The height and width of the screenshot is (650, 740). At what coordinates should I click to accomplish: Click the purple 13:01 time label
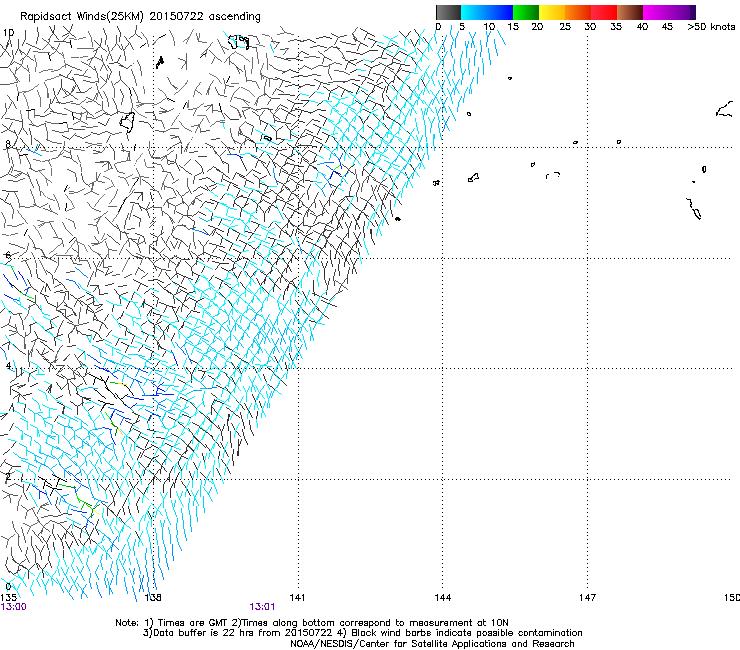pyautogui.click(x=262, y=607)
